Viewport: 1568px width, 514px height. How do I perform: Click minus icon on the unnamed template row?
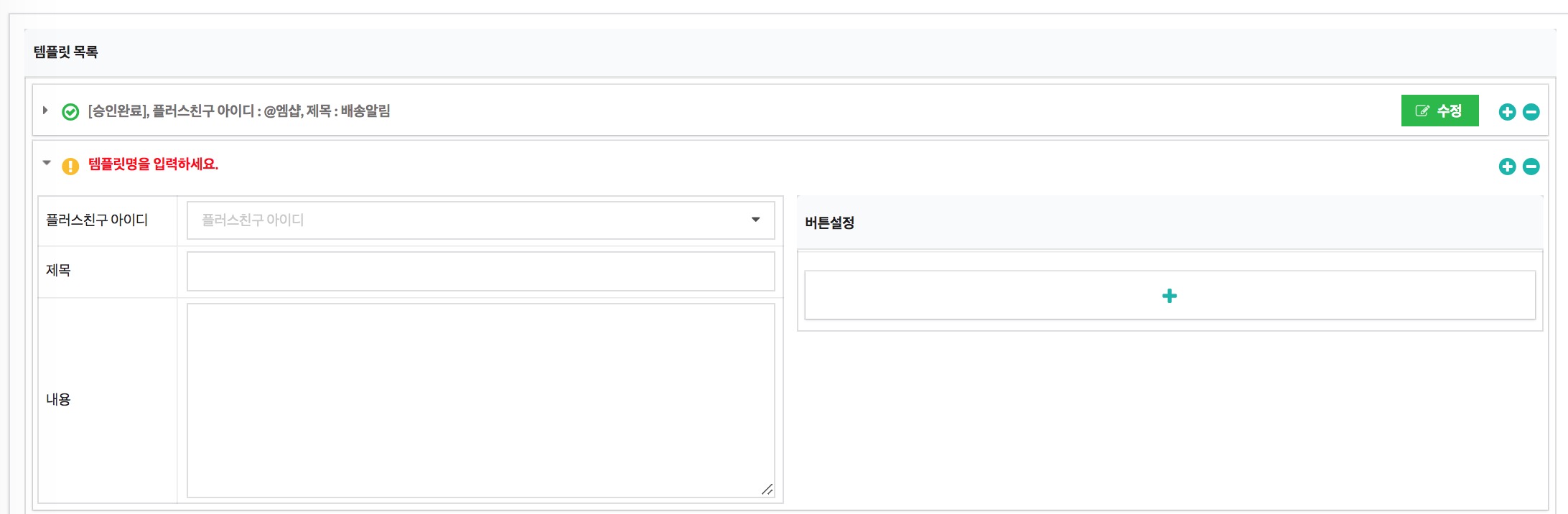(1531, 167)
